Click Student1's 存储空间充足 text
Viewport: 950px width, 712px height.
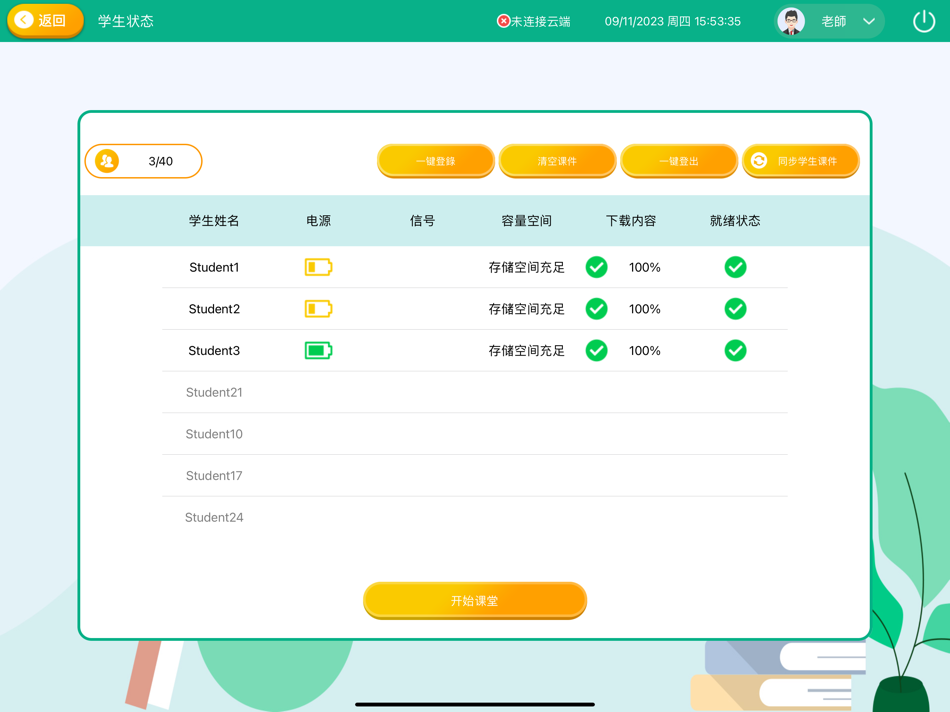coord(526,267)
